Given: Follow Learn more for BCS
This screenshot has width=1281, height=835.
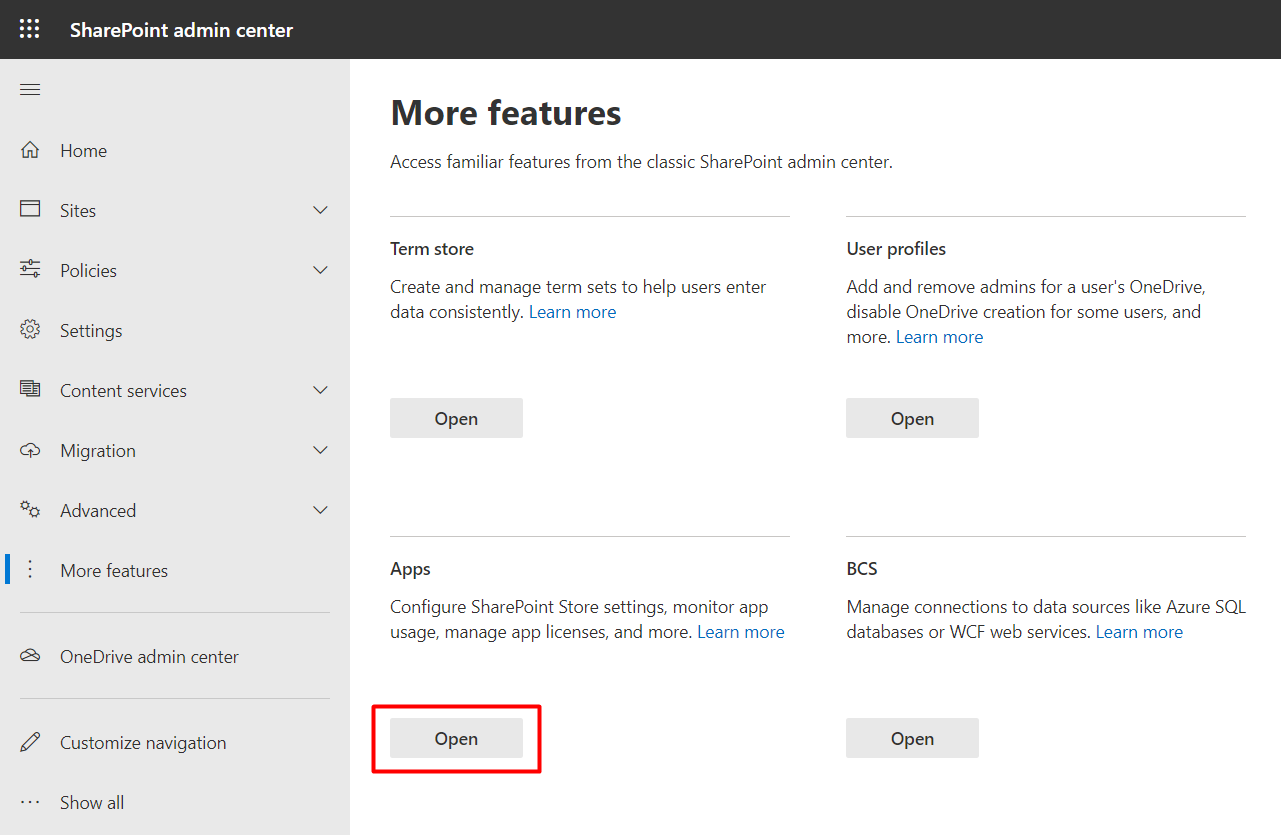Looking at the screenshot, I should click(1139, 632).
